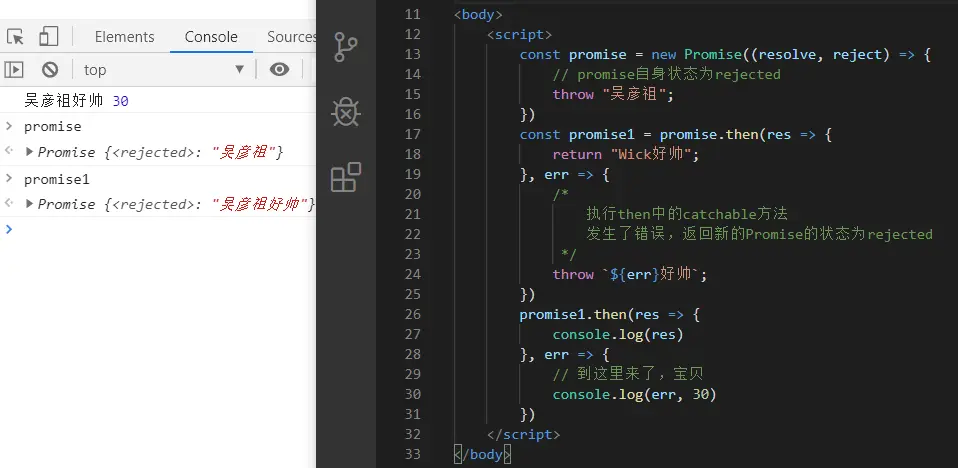Open the top context dropdown
This screenshot has height=468, width=958.
(164, 70)
